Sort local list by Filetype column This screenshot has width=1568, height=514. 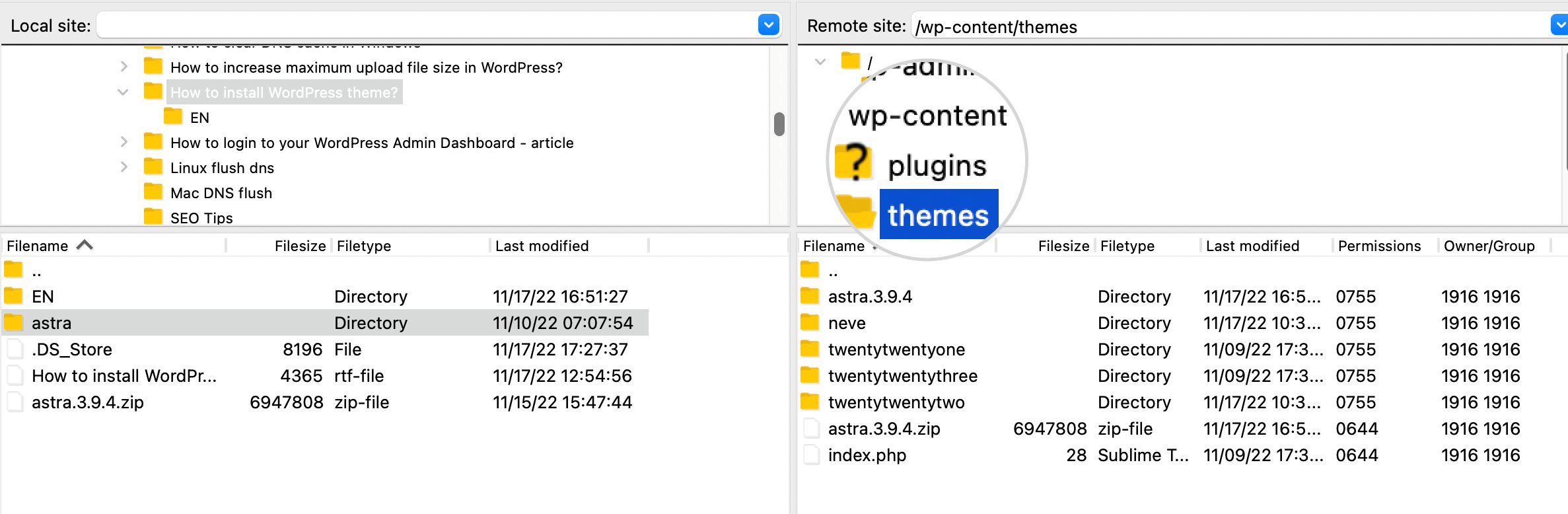click(364, 246)
